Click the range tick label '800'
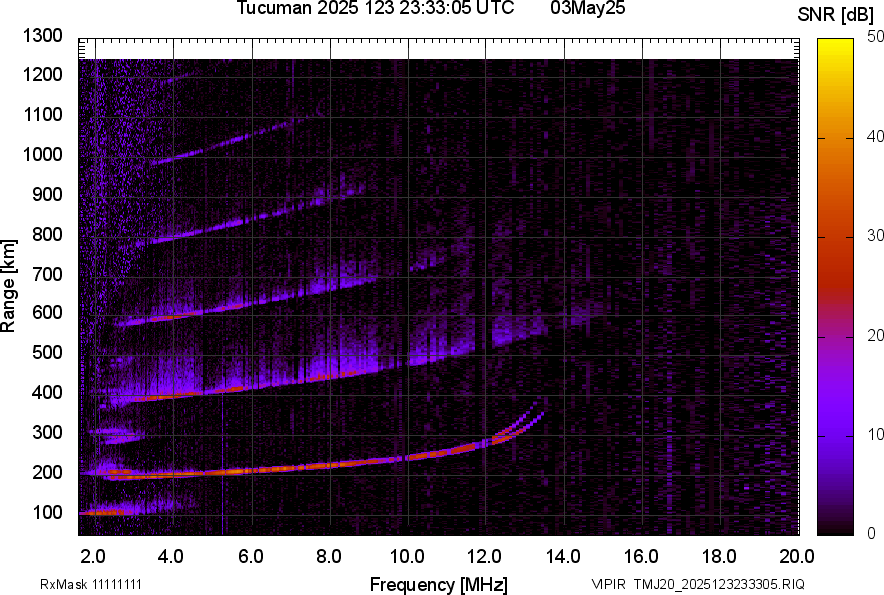The height and width of the screenshot is (595, 884). click(x=47, y=234)
